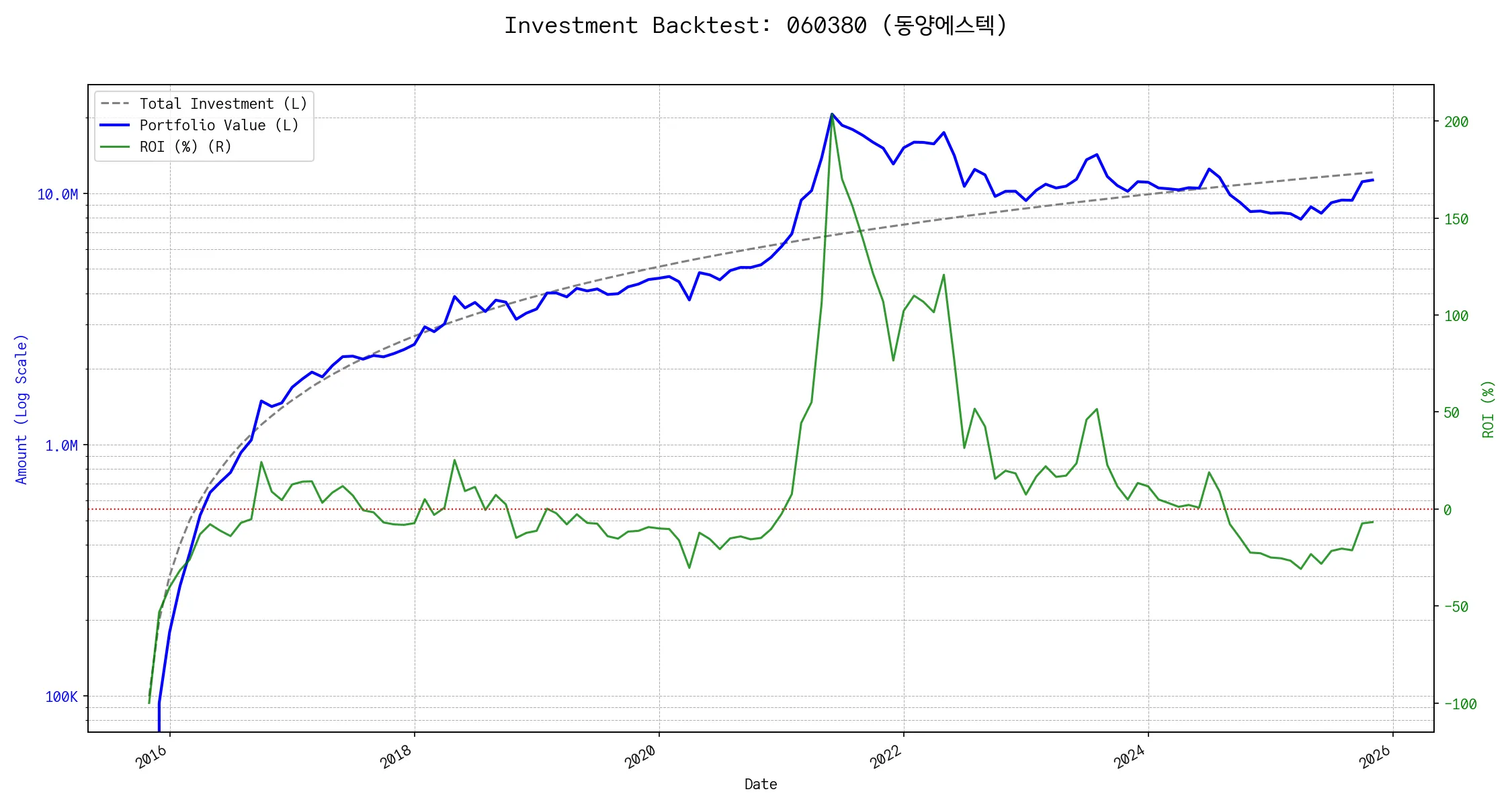Image resolution: width=1512 pixels, height=806 pixels.
Task: Click the Total Investment legend entry
Action: click(x=223, y=103)
